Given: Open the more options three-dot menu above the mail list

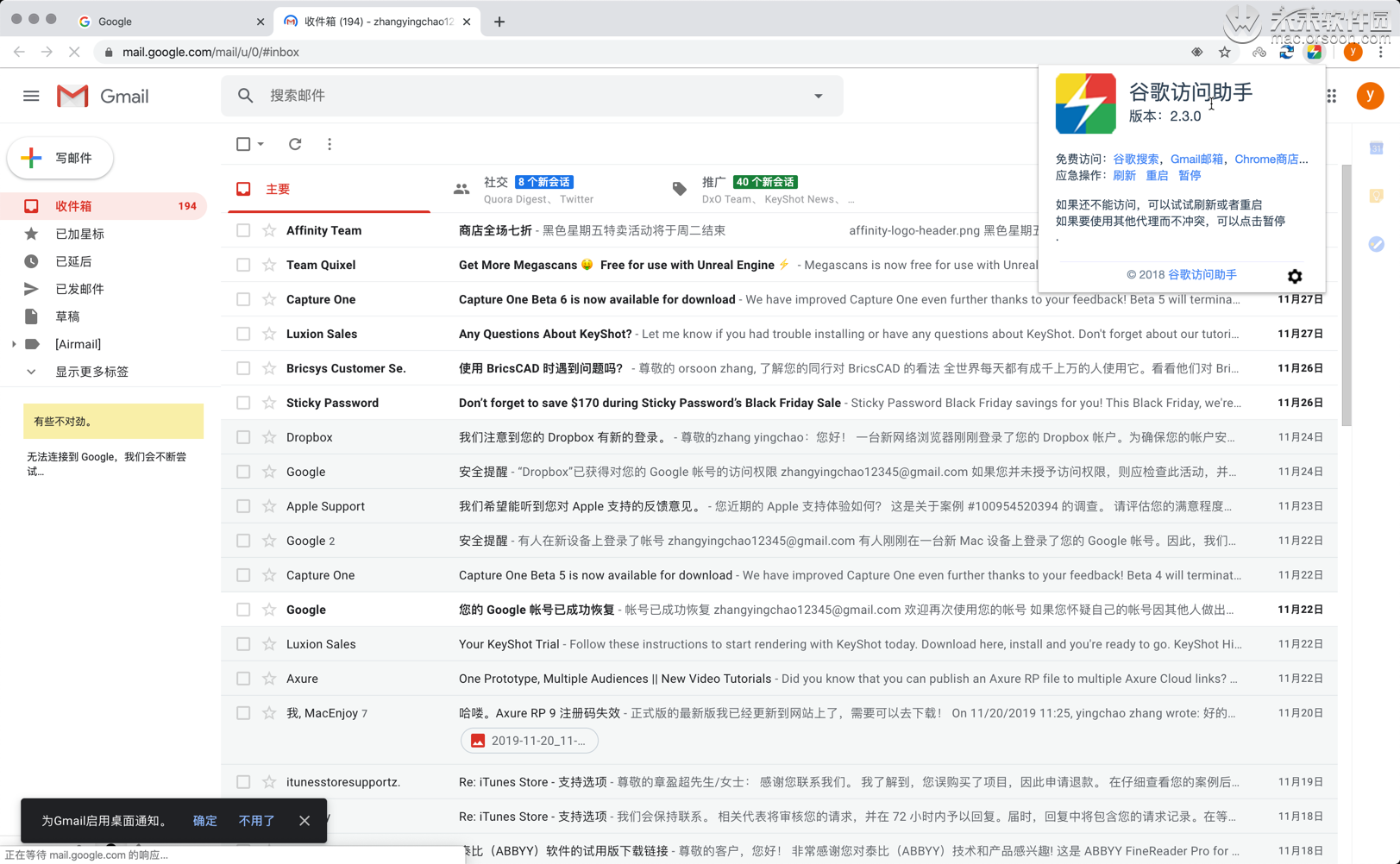Looking at the screenshot, I should pyautogui.click(x=330, y=144).
